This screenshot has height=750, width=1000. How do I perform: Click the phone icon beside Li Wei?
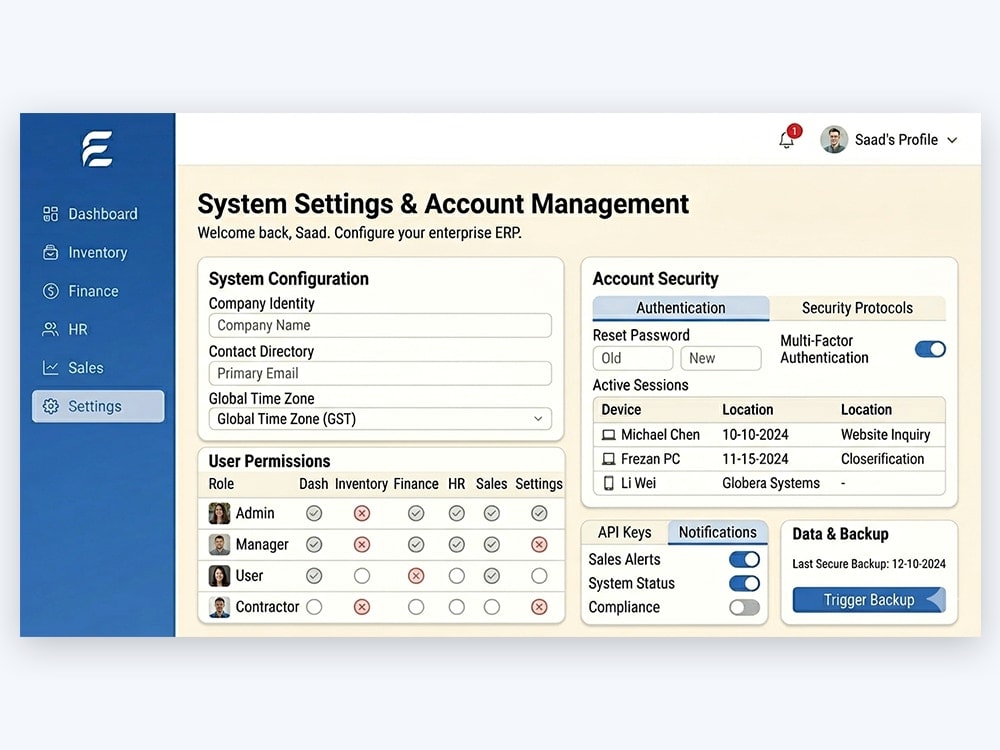coord(608,483)
